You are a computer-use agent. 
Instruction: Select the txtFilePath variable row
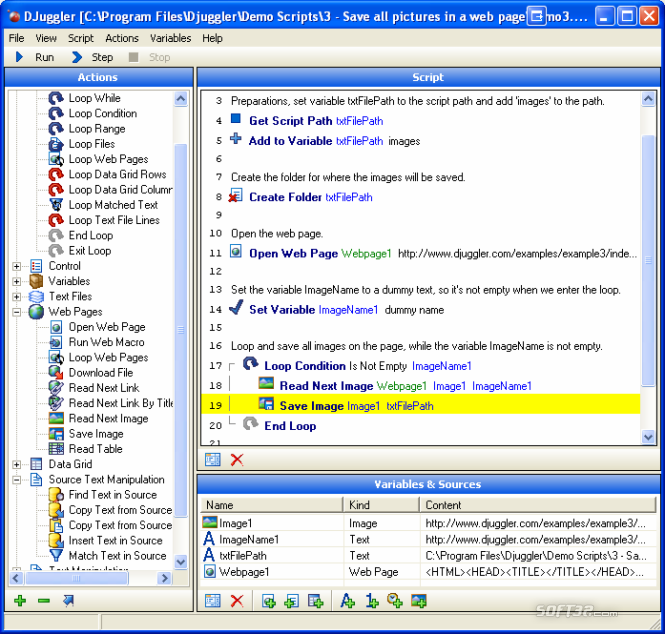tap(428, 556)
